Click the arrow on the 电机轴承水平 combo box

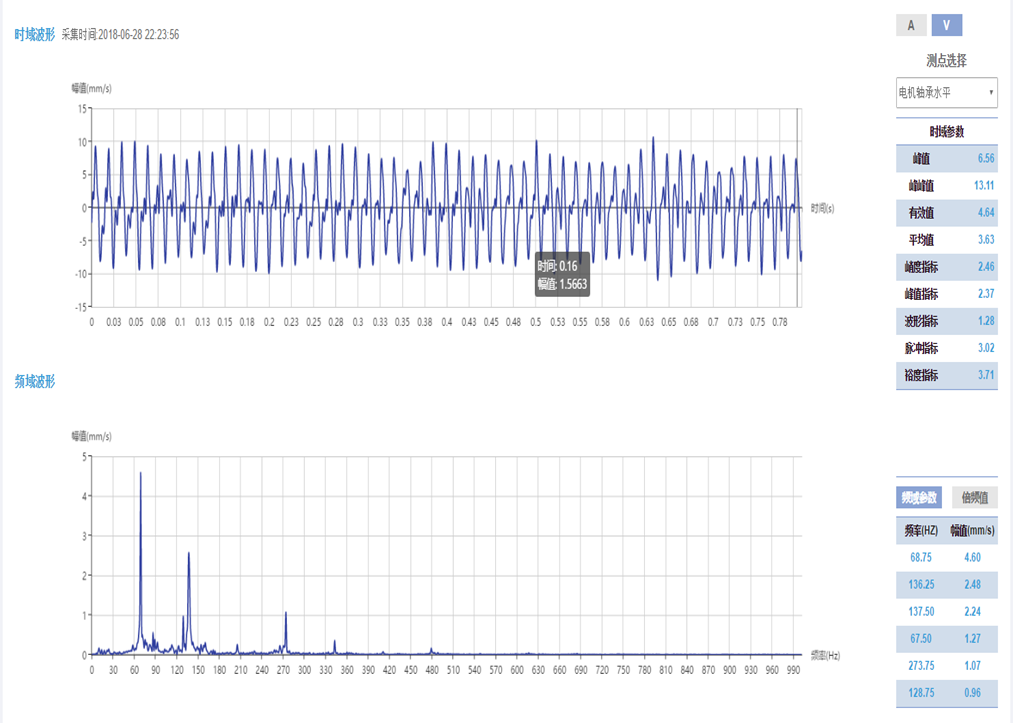pos(991,93)
